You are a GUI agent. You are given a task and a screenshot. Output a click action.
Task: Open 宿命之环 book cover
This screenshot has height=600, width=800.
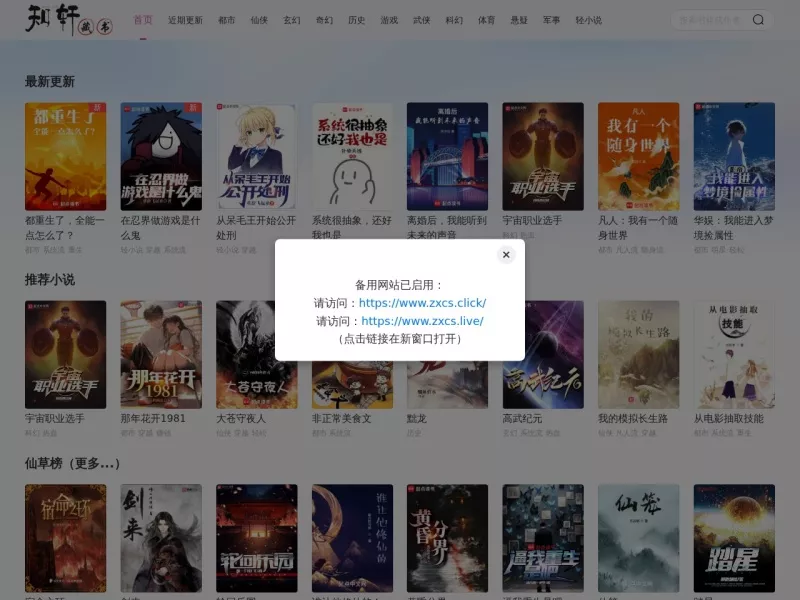(x=65, y=538)
